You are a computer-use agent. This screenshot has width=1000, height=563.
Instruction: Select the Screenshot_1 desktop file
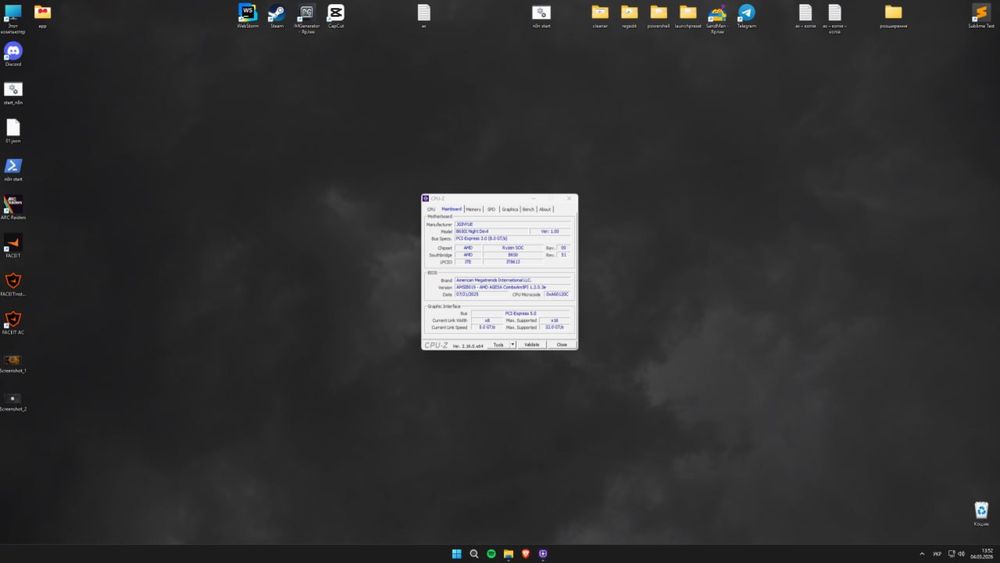coord(13,363)
